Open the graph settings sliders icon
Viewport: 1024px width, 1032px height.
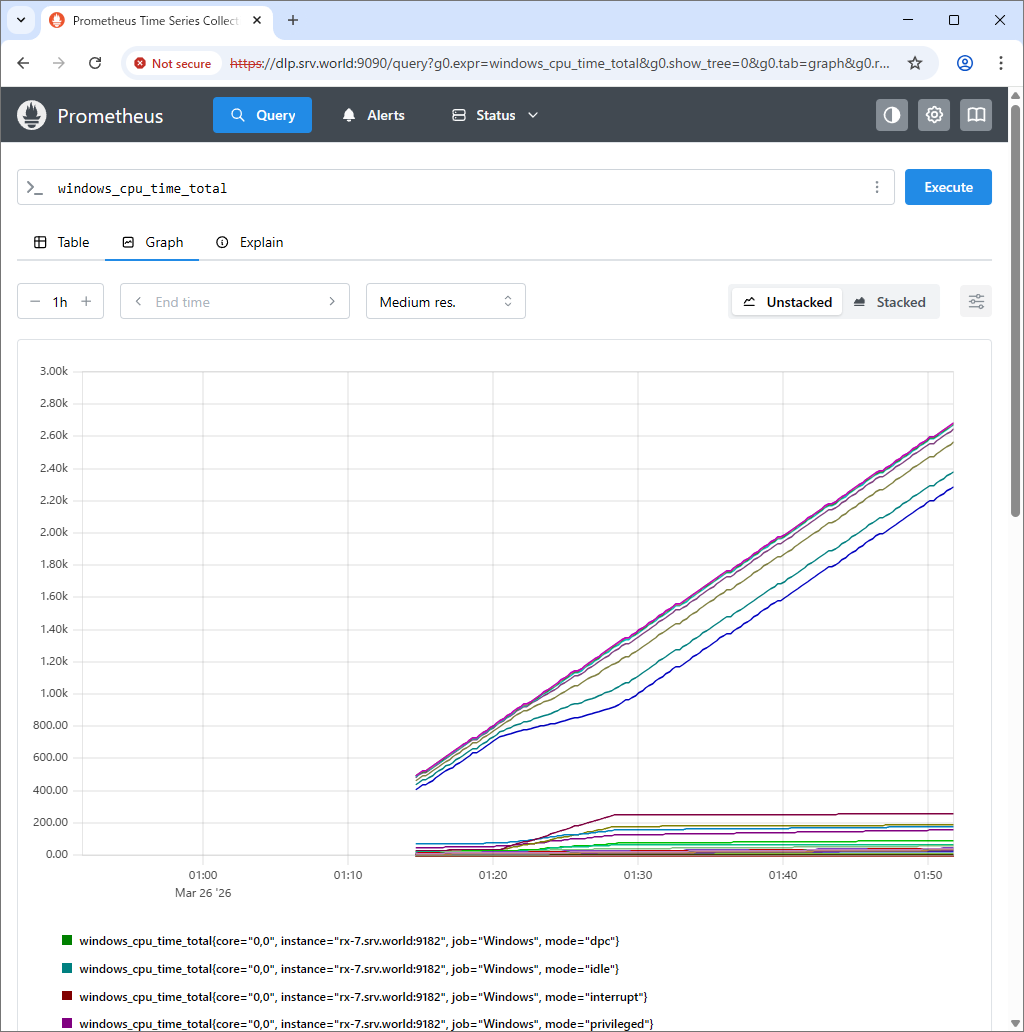point(976,301)
